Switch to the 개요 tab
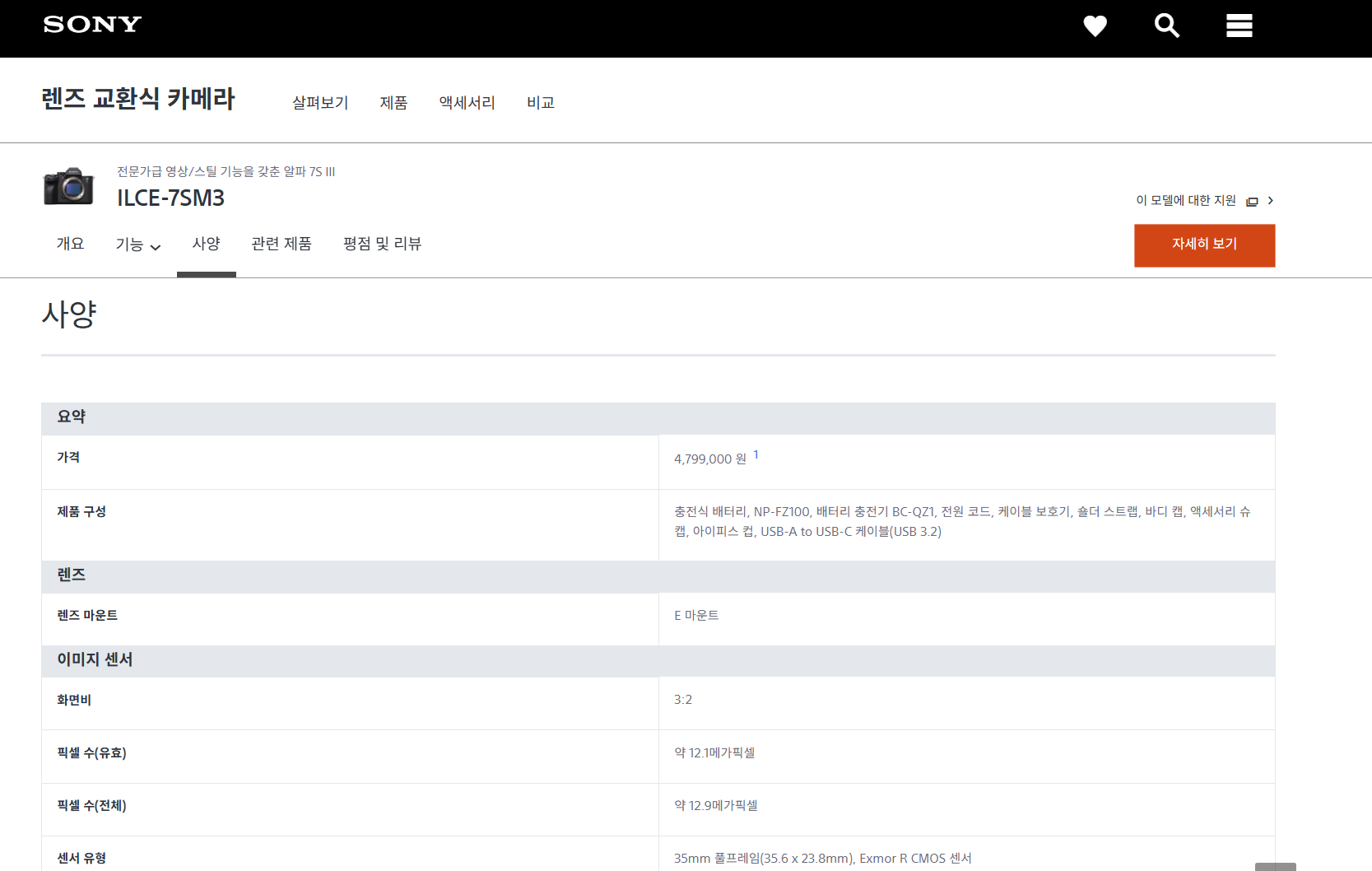The height and width of the screenshot is (871, 1372). click(70, 244)
